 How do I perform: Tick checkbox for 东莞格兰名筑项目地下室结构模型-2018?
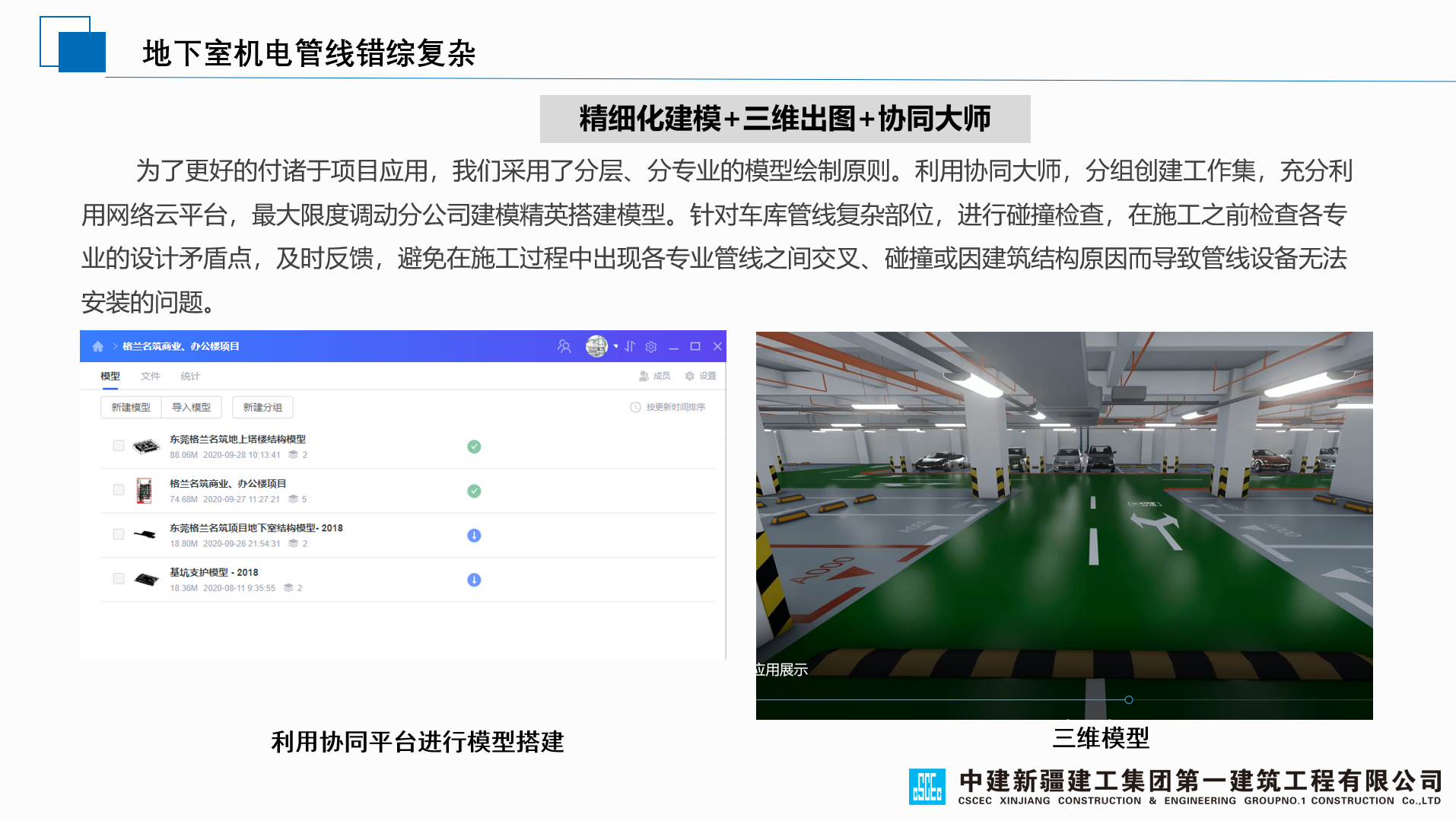pyautogui.click(x=119, y=534)
